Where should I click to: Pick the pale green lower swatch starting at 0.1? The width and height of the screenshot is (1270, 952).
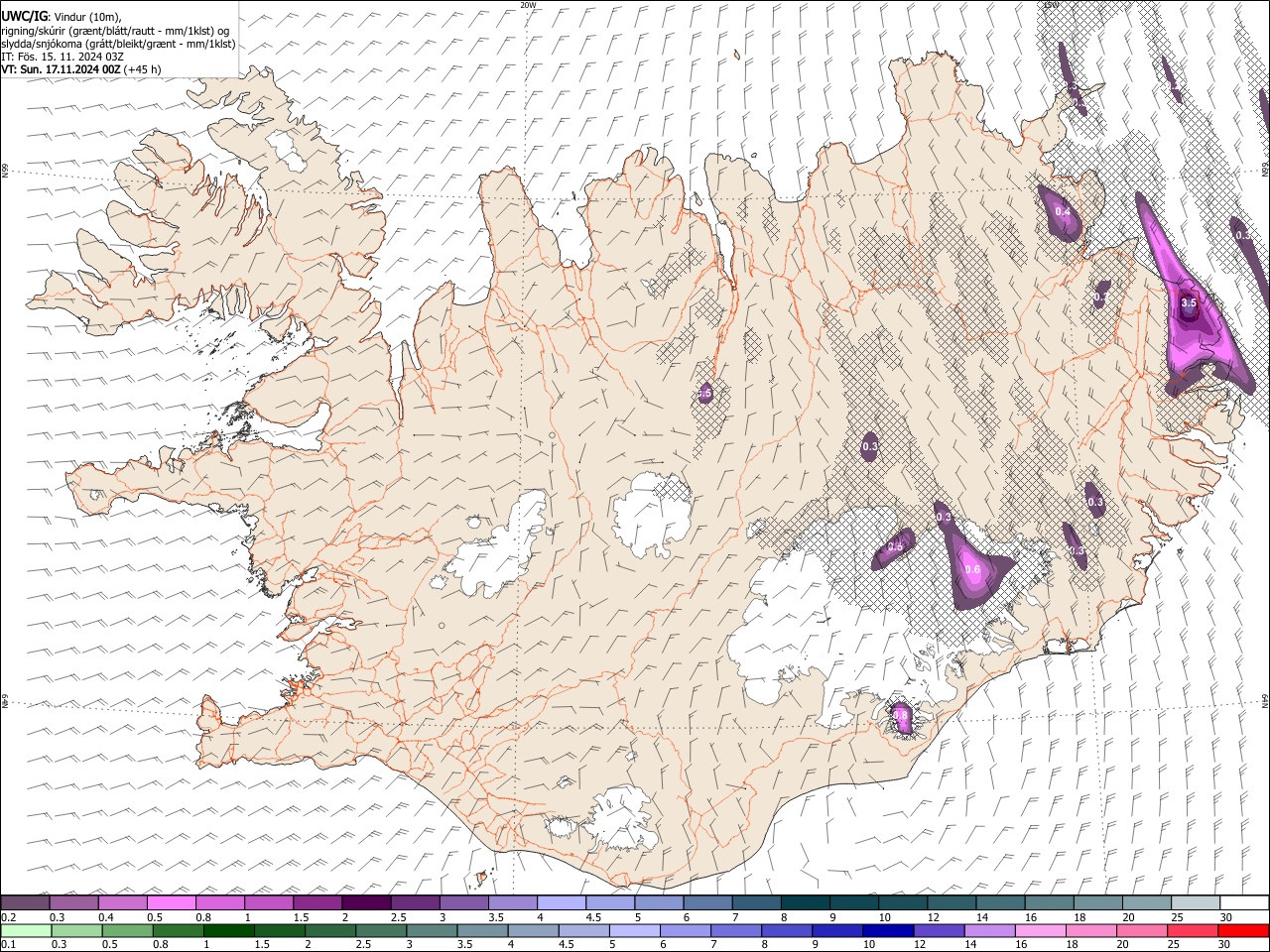(x=26, y=930)
